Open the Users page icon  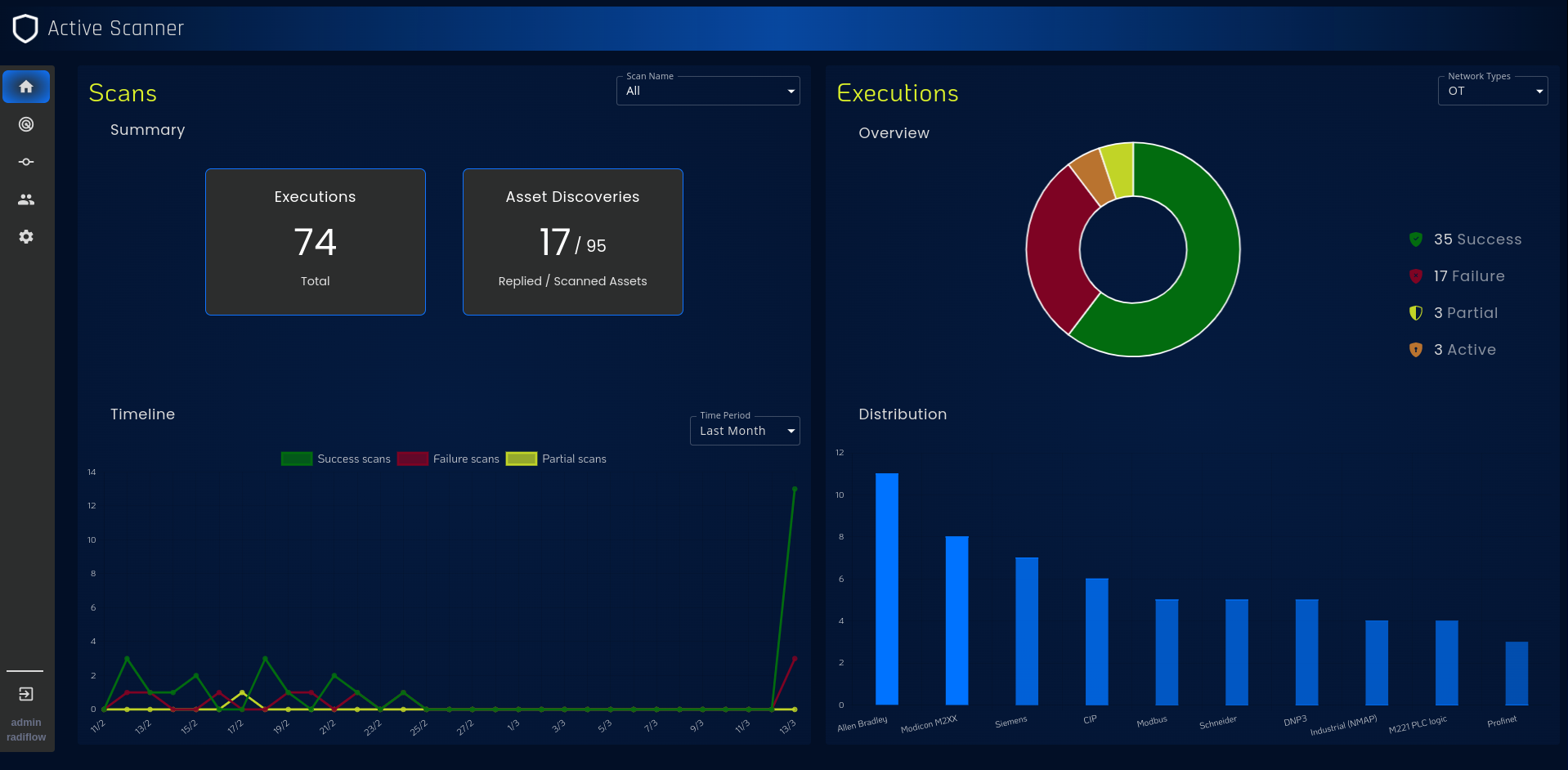point(26,199)
